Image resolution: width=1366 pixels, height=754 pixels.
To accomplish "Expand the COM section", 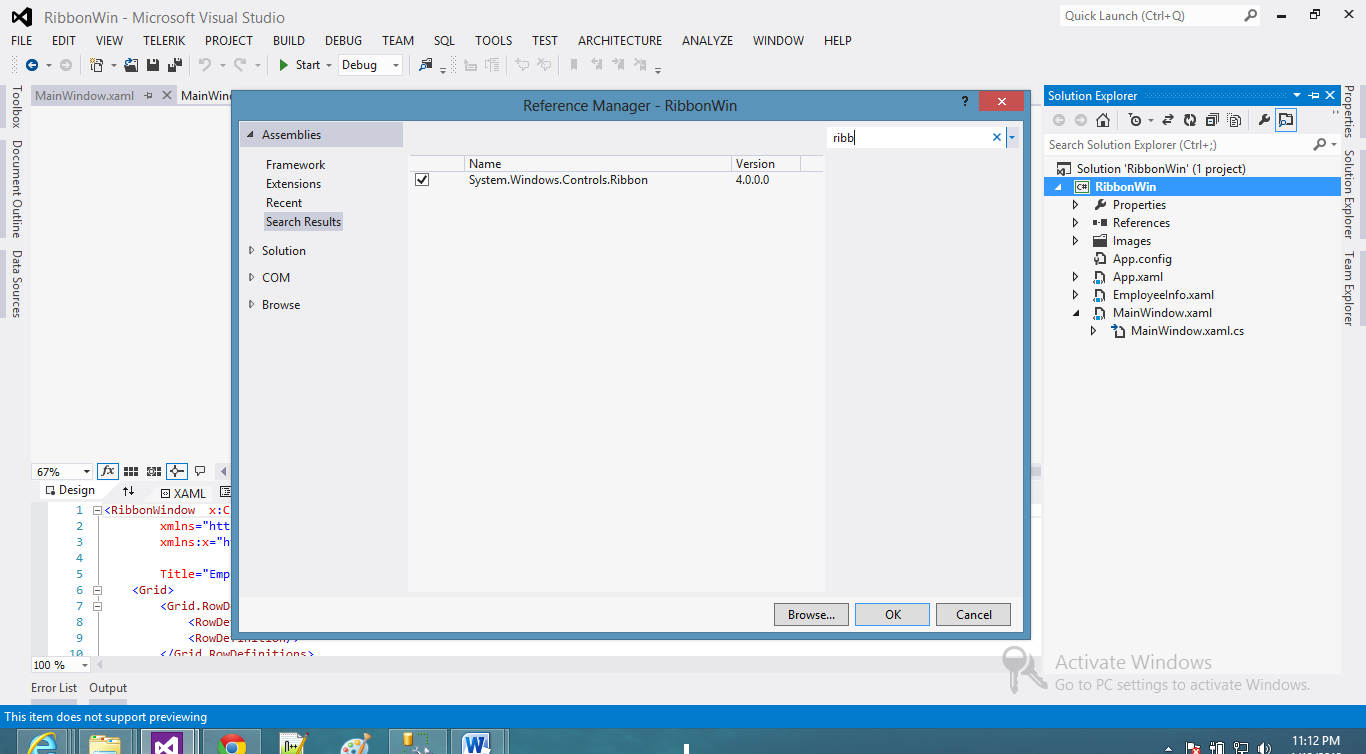I will point(252,277).
